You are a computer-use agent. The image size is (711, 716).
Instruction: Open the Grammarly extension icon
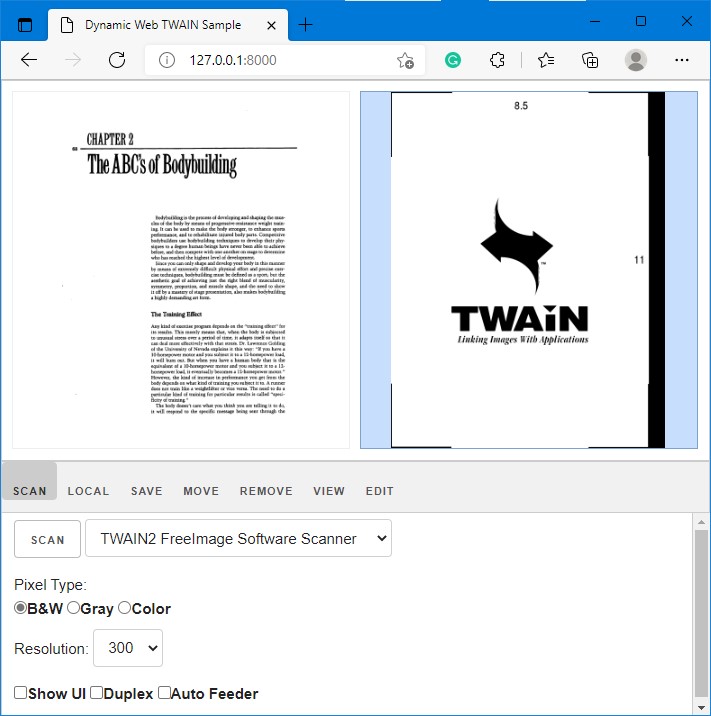pos(453,60)
